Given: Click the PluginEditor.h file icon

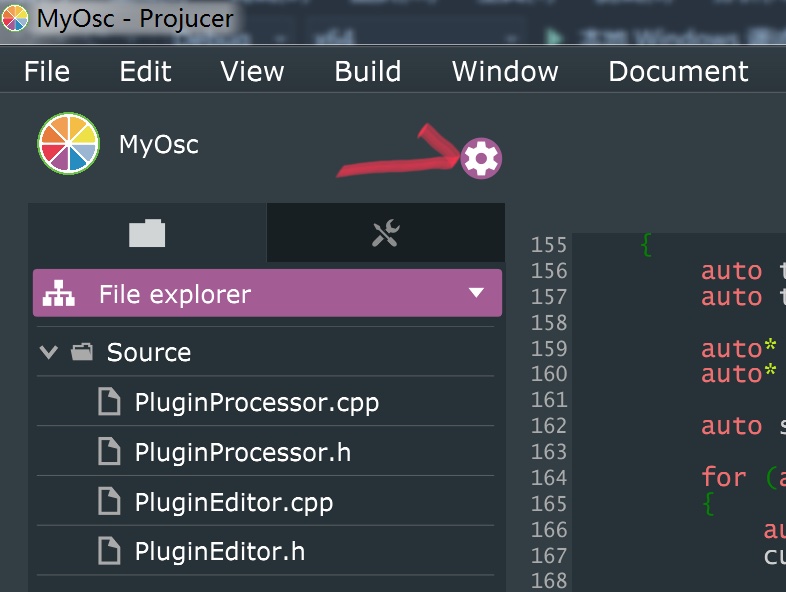Looking at the screenshot, I should (108, 551).
